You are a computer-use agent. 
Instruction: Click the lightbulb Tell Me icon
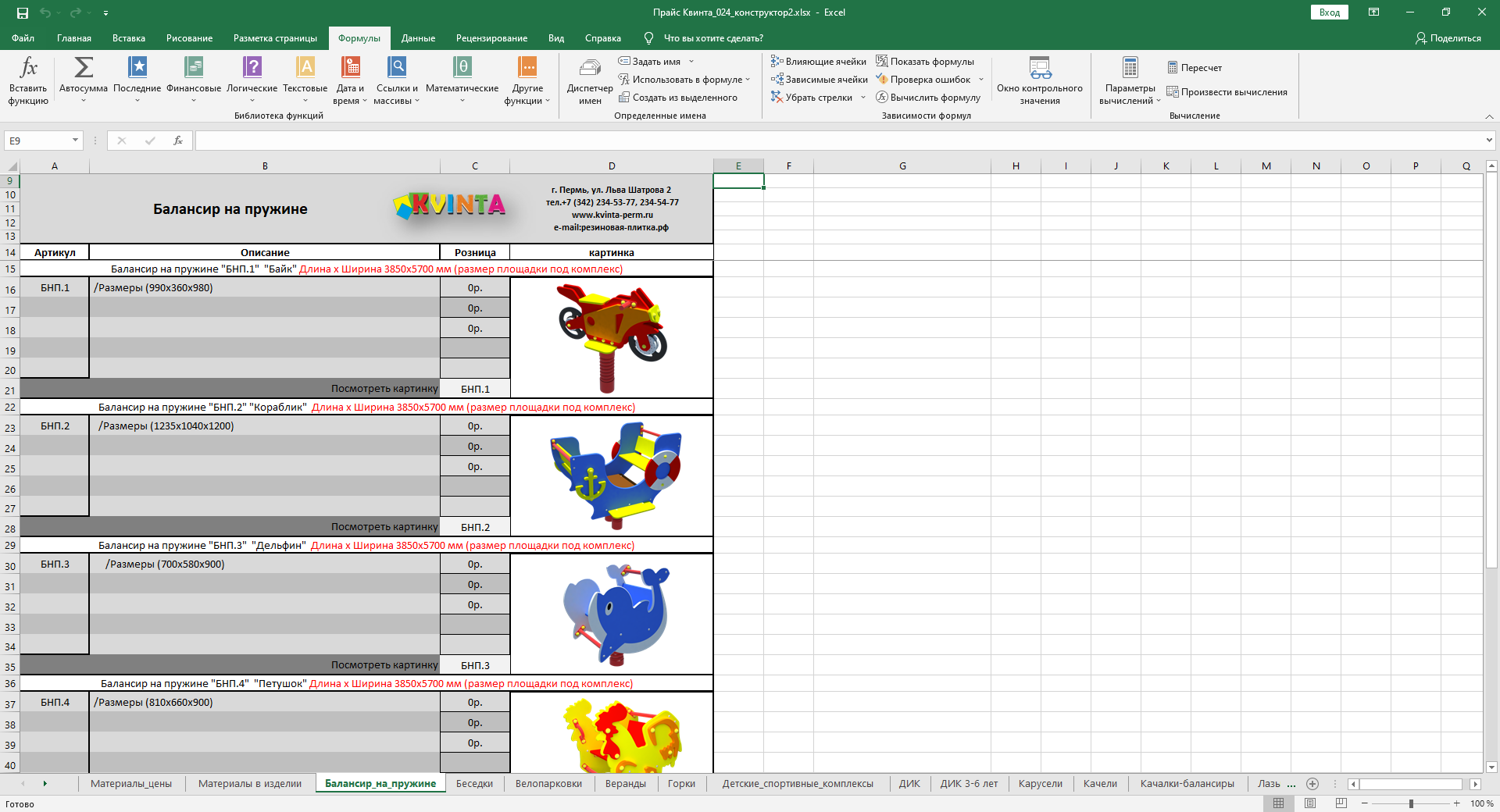[648, 38]
